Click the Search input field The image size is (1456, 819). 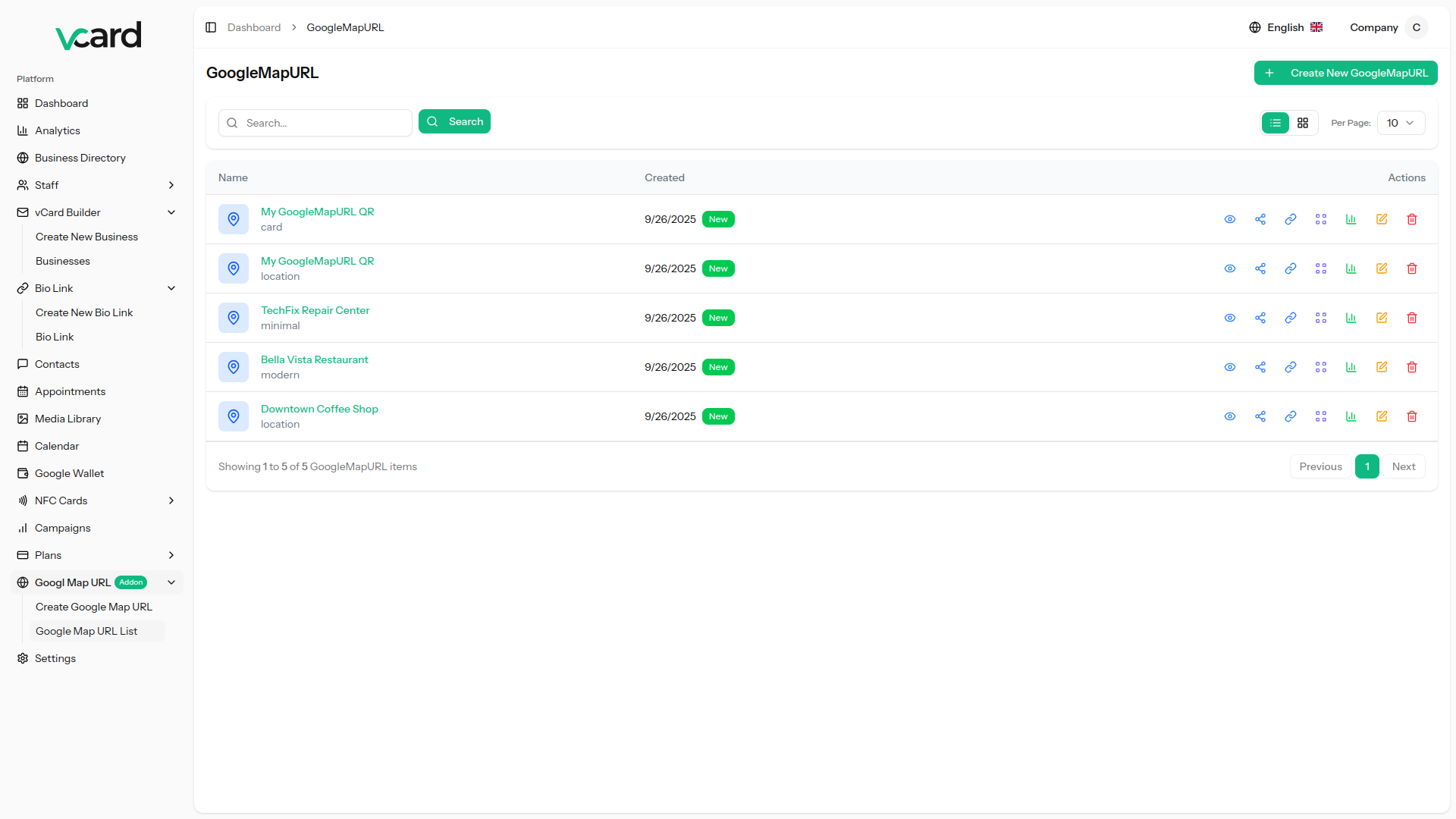(323, 123)
